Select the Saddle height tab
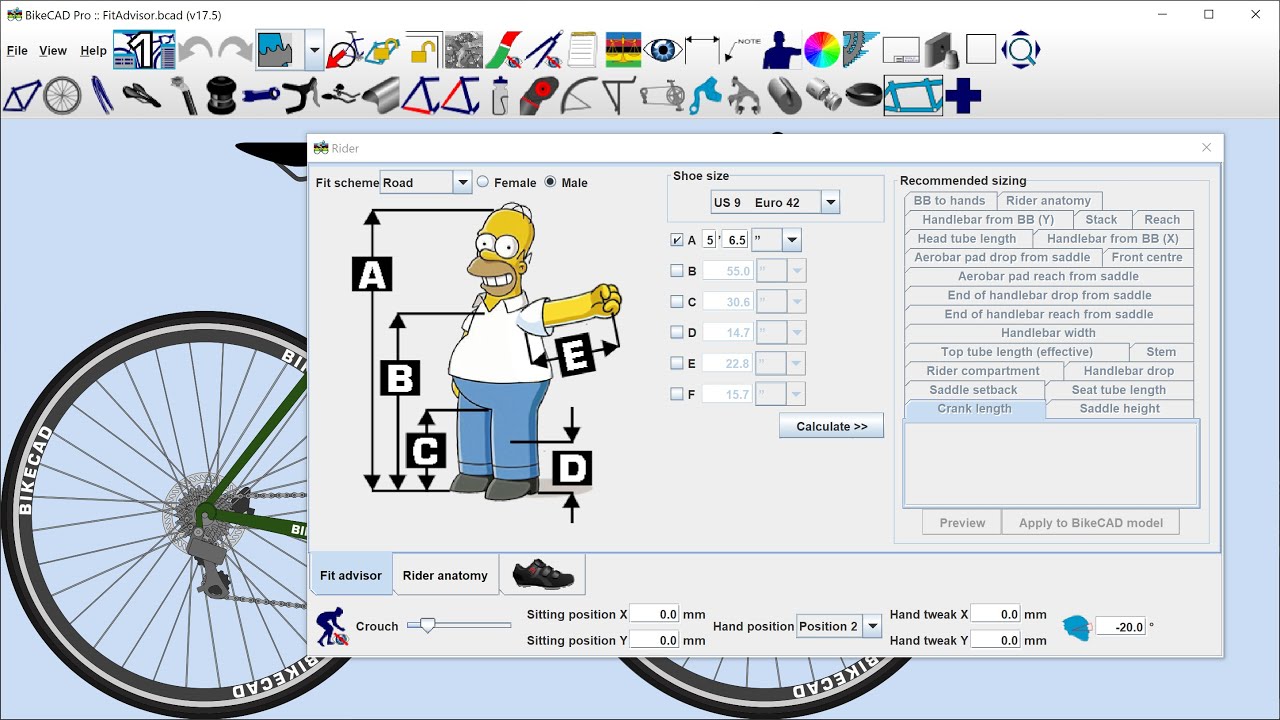This screenshot has height=720, width=1280. [1120, 408]
